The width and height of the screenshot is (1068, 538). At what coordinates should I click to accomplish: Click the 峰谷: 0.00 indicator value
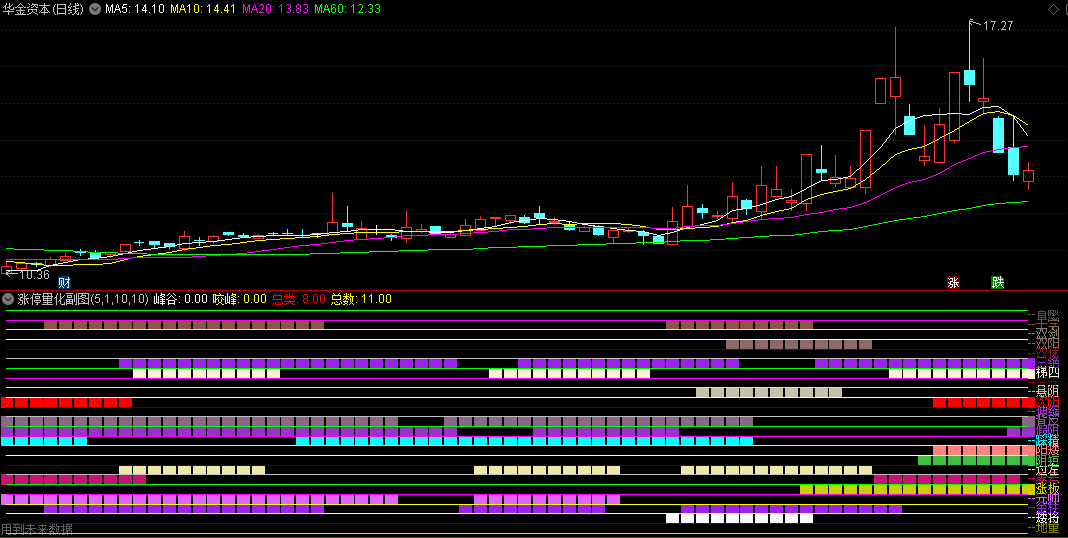pyautogui.click(x=180, y=299)
